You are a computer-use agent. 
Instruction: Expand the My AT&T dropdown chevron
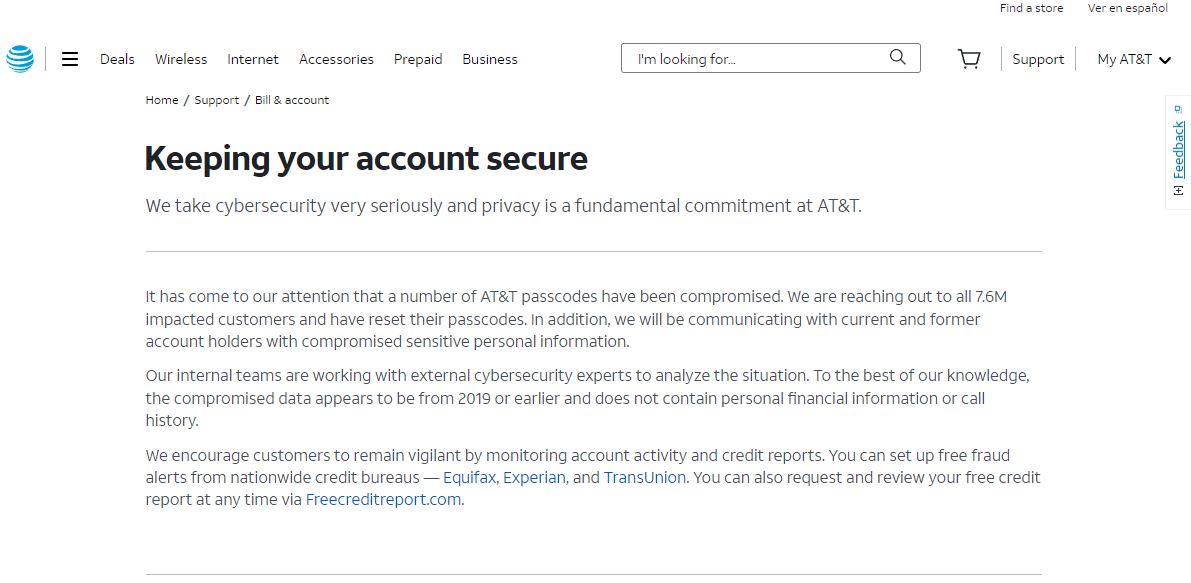pos(1165,60)
